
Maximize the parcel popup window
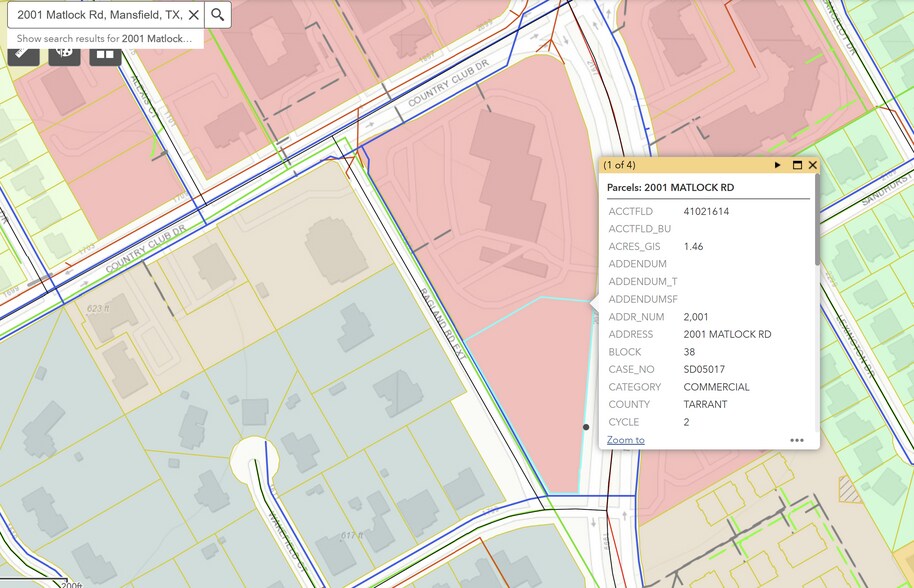pos(797,165)
